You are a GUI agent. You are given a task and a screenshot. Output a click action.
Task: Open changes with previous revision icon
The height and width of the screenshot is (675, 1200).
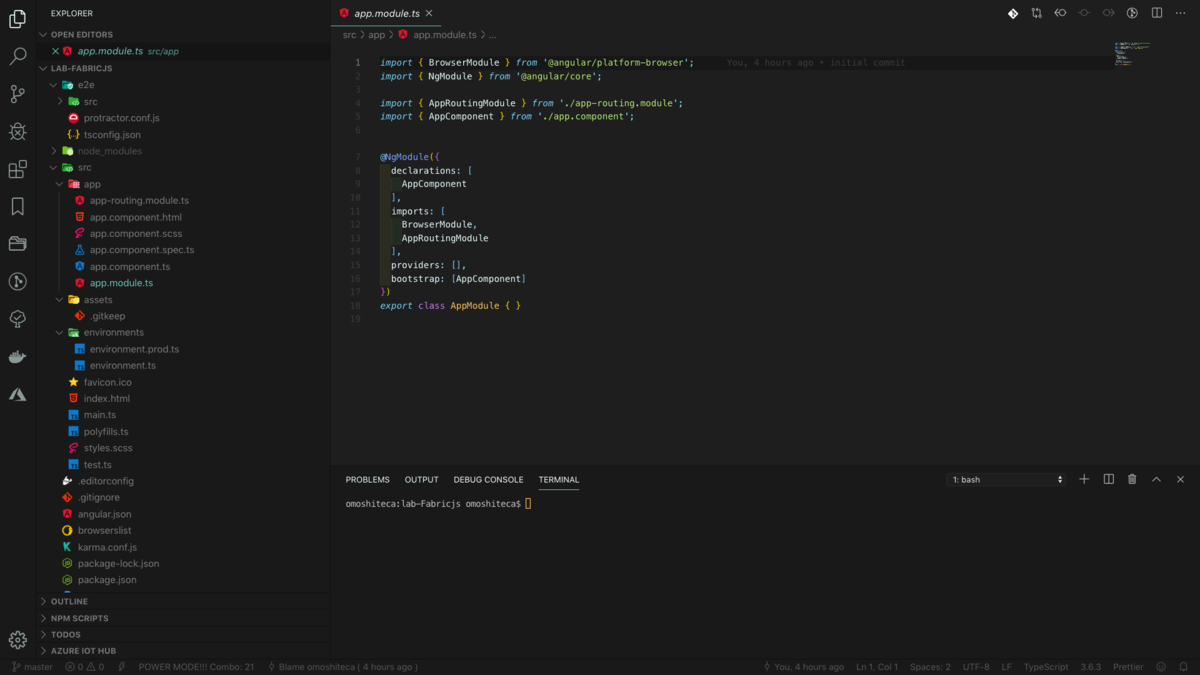point(1061,13)
